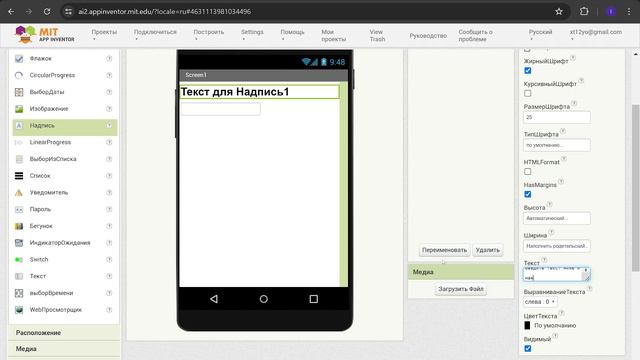The width and height of the screenshot is (640, 360).
Task: Expand the Медиа palette section
Action: click(x=64, y=349)
